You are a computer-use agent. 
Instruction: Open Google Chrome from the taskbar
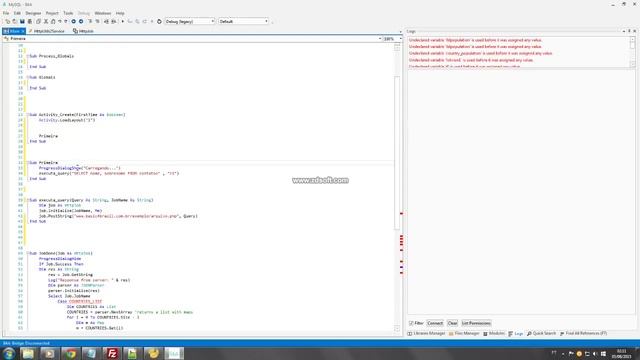click(x=71, y=353)
